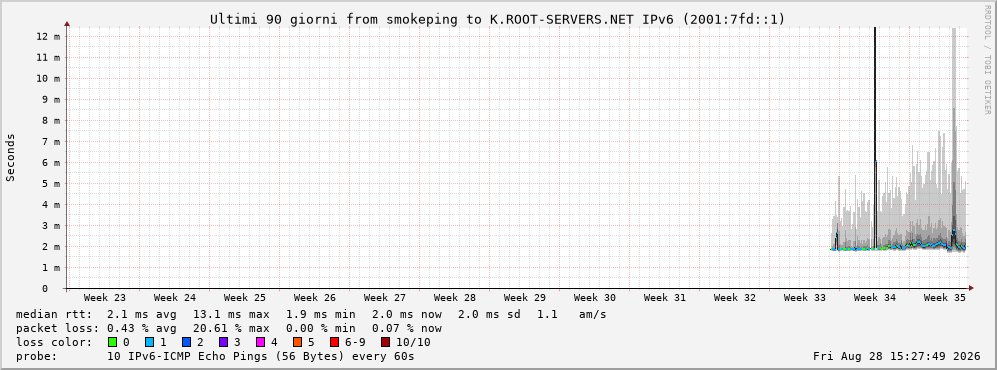997x370 pixels.
Task: Click the green loss color 0 swatch
Action: click(x=113, y=342)
